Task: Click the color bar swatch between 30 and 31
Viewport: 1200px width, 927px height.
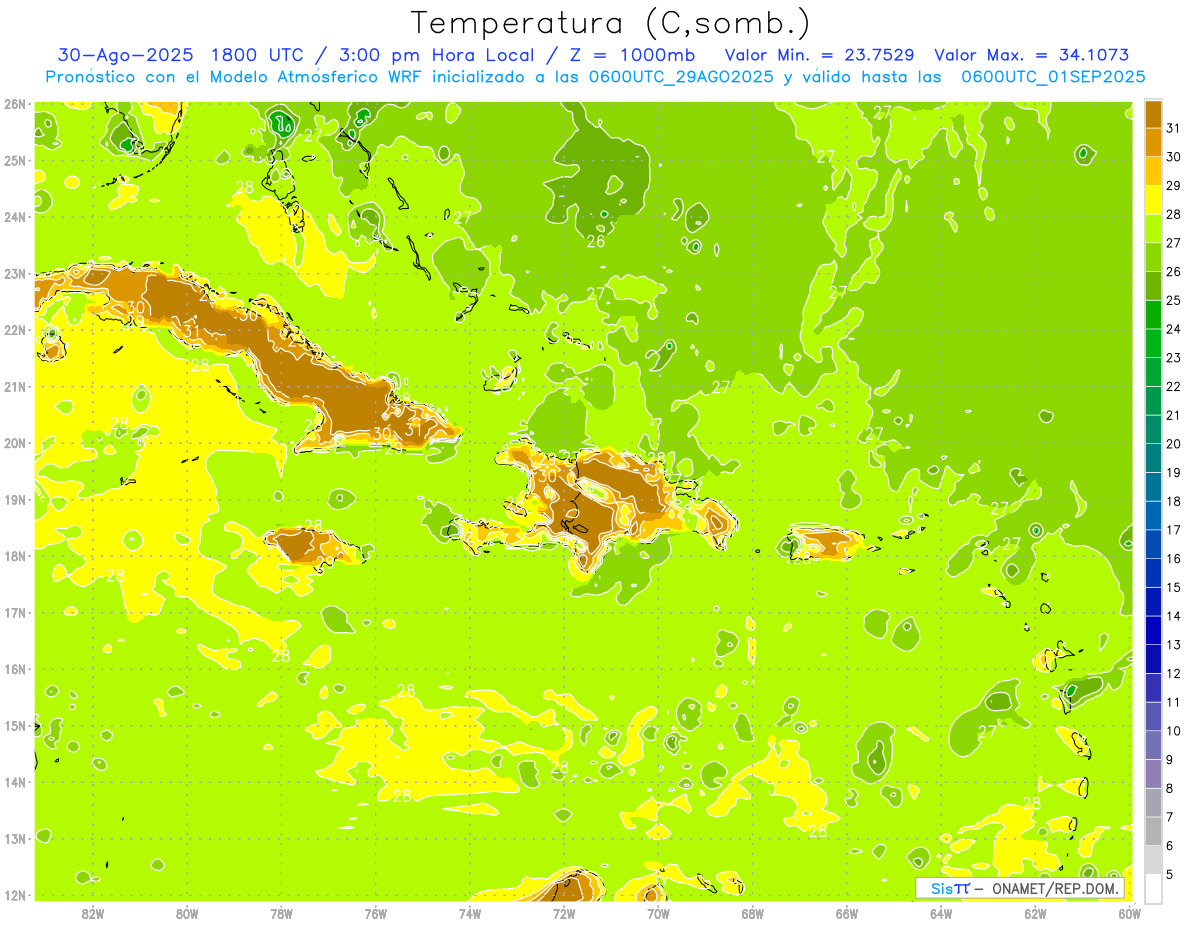Action: point(1153,142)
